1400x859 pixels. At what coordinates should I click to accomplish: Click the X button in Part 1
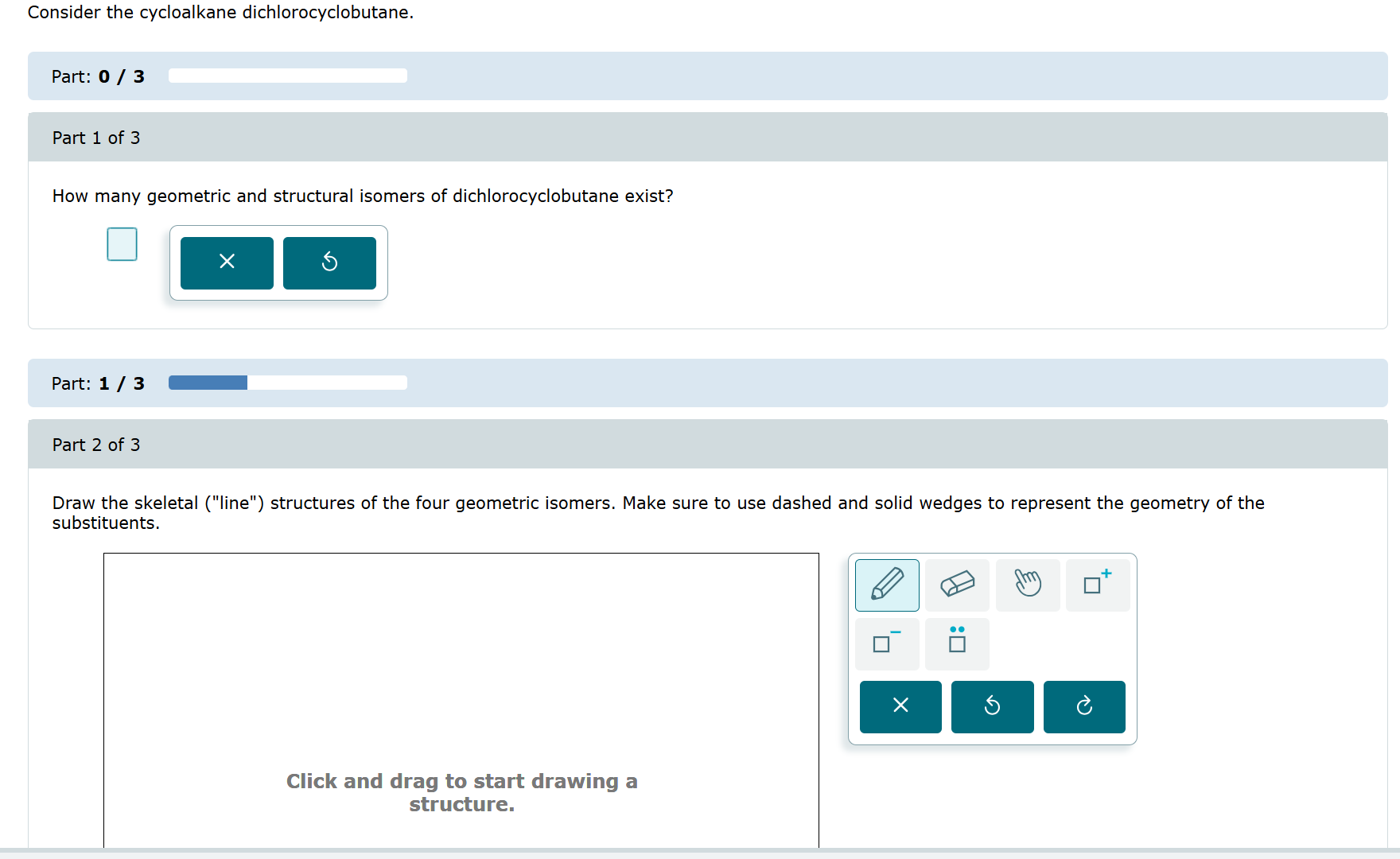coord(226,262)
